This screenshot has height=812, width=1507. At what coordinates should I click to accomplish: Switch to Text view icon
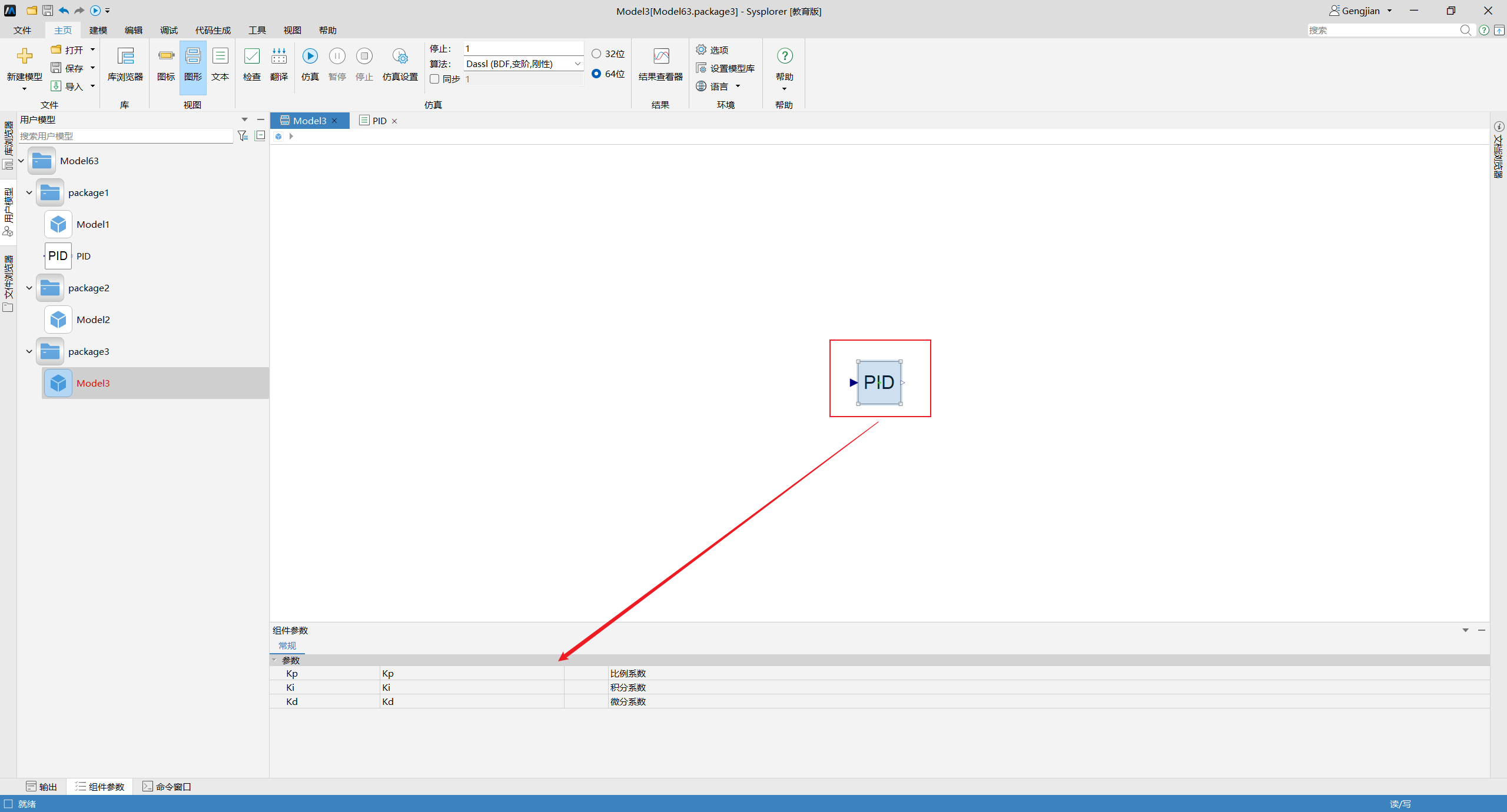pyautogui.click(x=220, y=56)
